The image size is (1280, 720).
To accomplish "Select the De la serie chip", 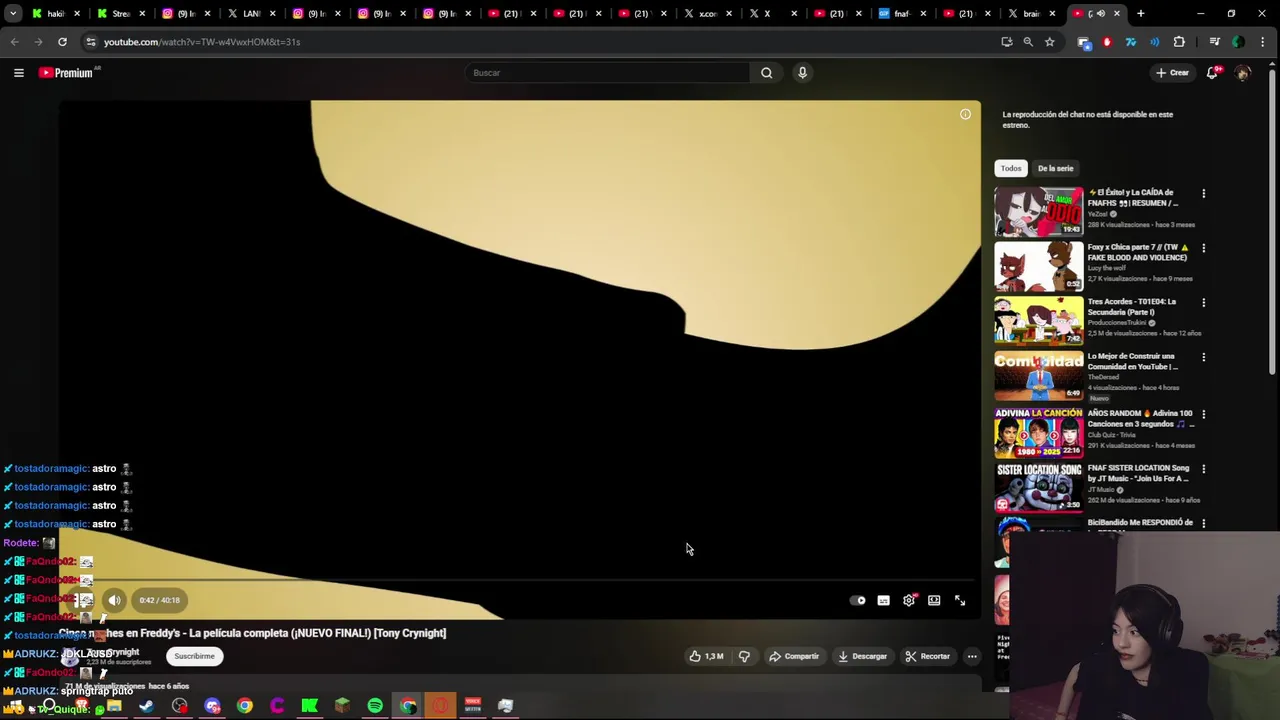I will [x=1055, y=168].
